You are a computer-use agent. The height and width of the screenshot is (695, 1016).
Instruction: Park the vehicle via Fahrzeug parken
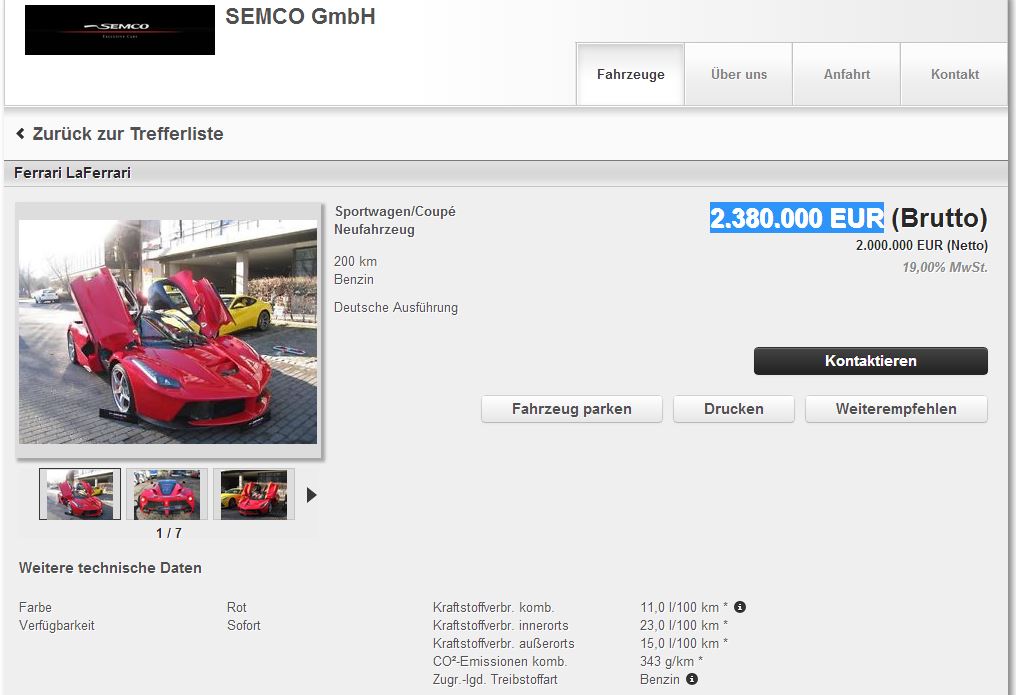(572, 409)
